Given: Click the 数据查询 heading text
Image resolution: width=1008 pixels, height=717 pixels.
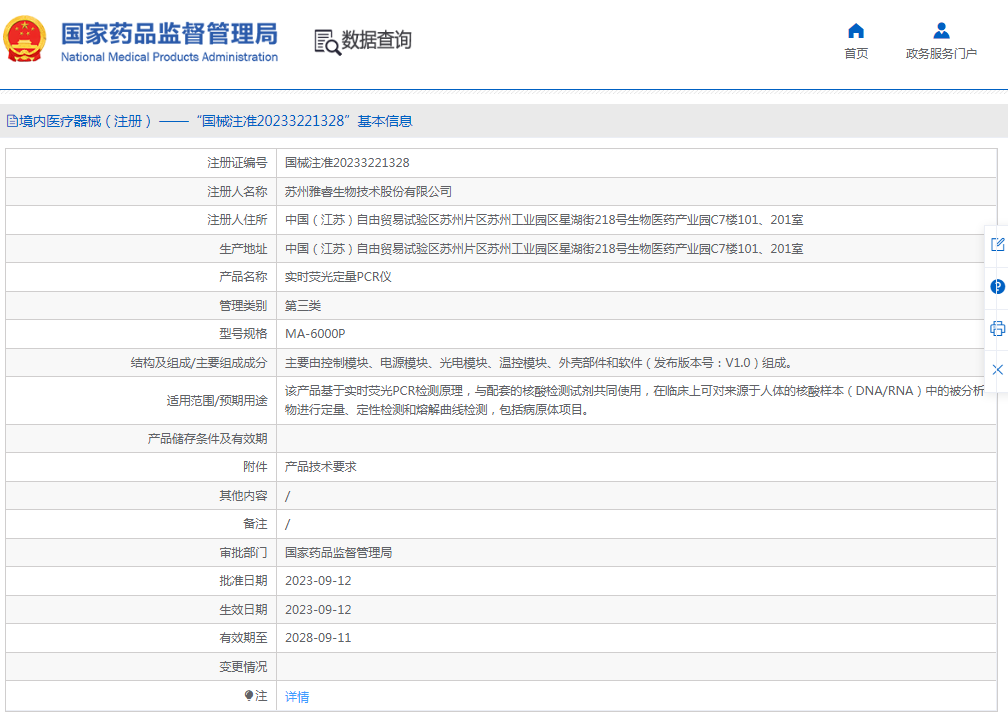Looking at the screenshot, I should coord(376,40).
